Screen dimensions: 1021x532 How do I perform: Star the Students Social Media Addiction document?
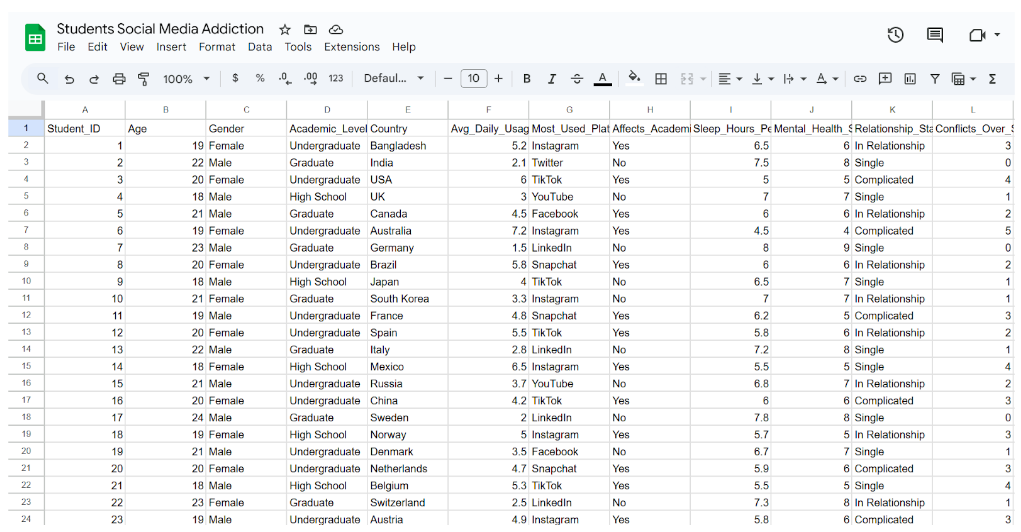pos(285,29)
